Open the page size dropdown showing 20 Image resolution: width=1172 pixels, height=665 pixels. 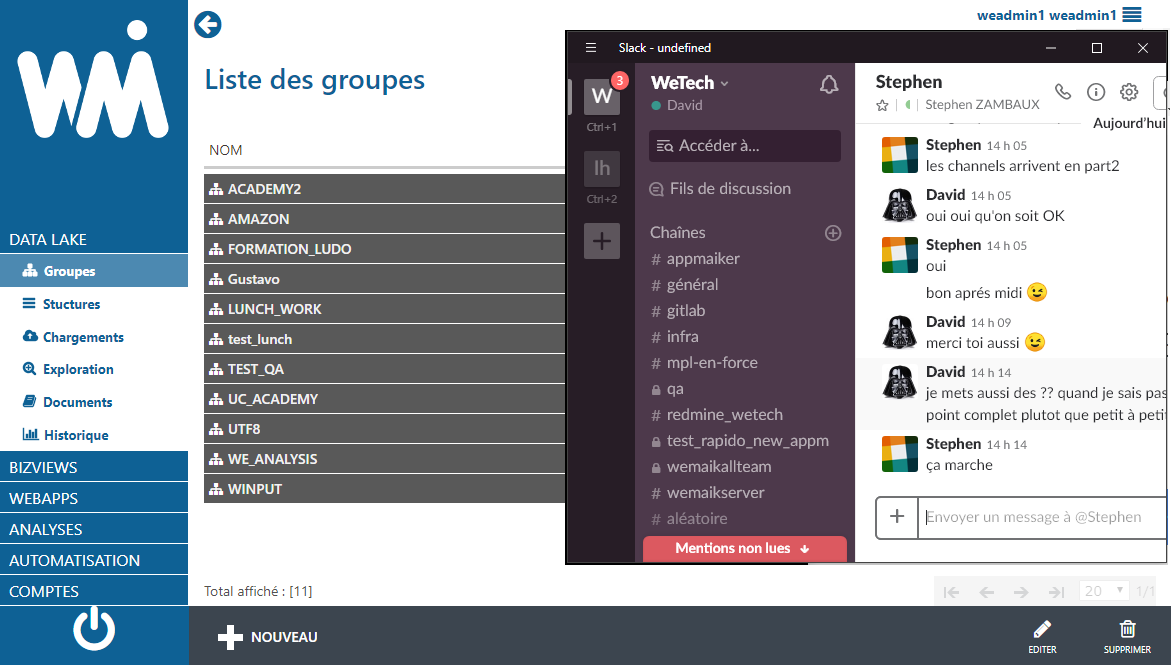click(1104, 591)
